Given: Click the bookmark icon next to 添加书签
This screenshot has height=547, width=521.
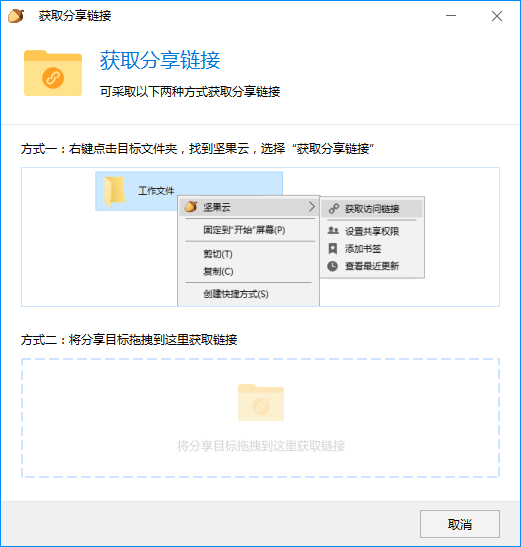Looking at the screenshot, I should pos(333,248).
